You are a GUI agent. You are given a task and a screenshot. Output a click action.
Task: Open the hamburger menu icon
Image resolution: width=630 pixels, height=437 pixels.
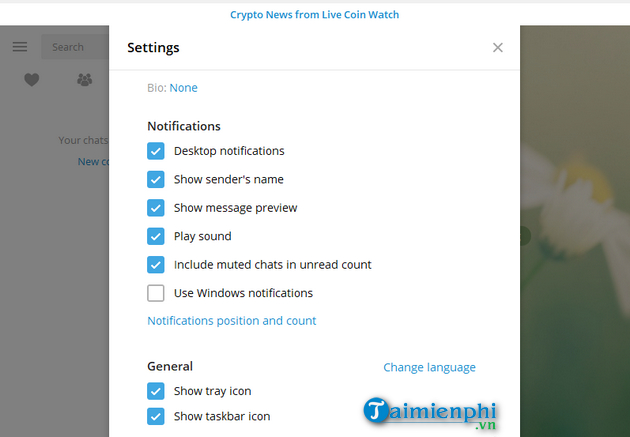click(x=20, y=47)
